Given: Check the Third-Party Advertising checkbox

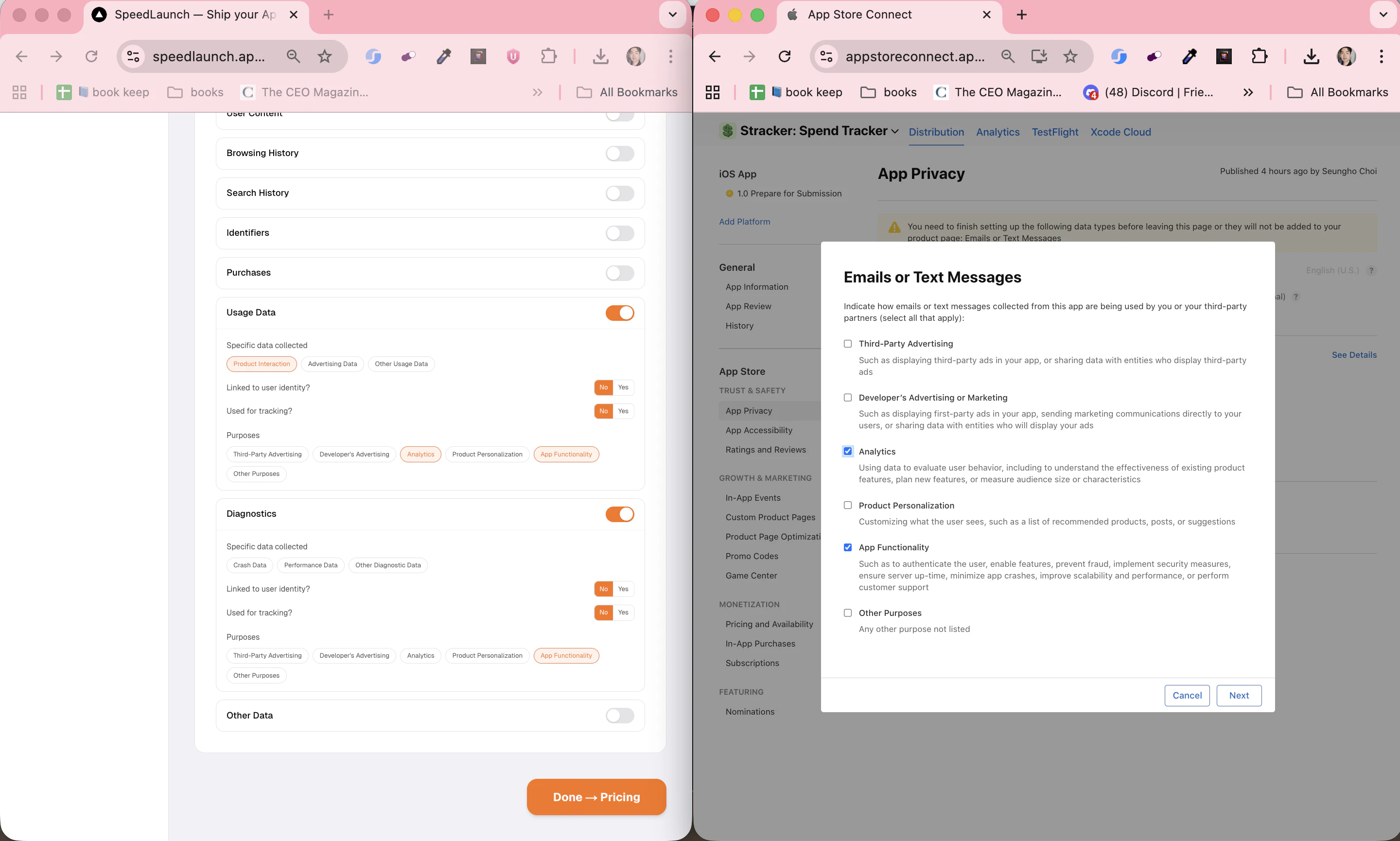Looking at the screenshot, I should (848, 343).
